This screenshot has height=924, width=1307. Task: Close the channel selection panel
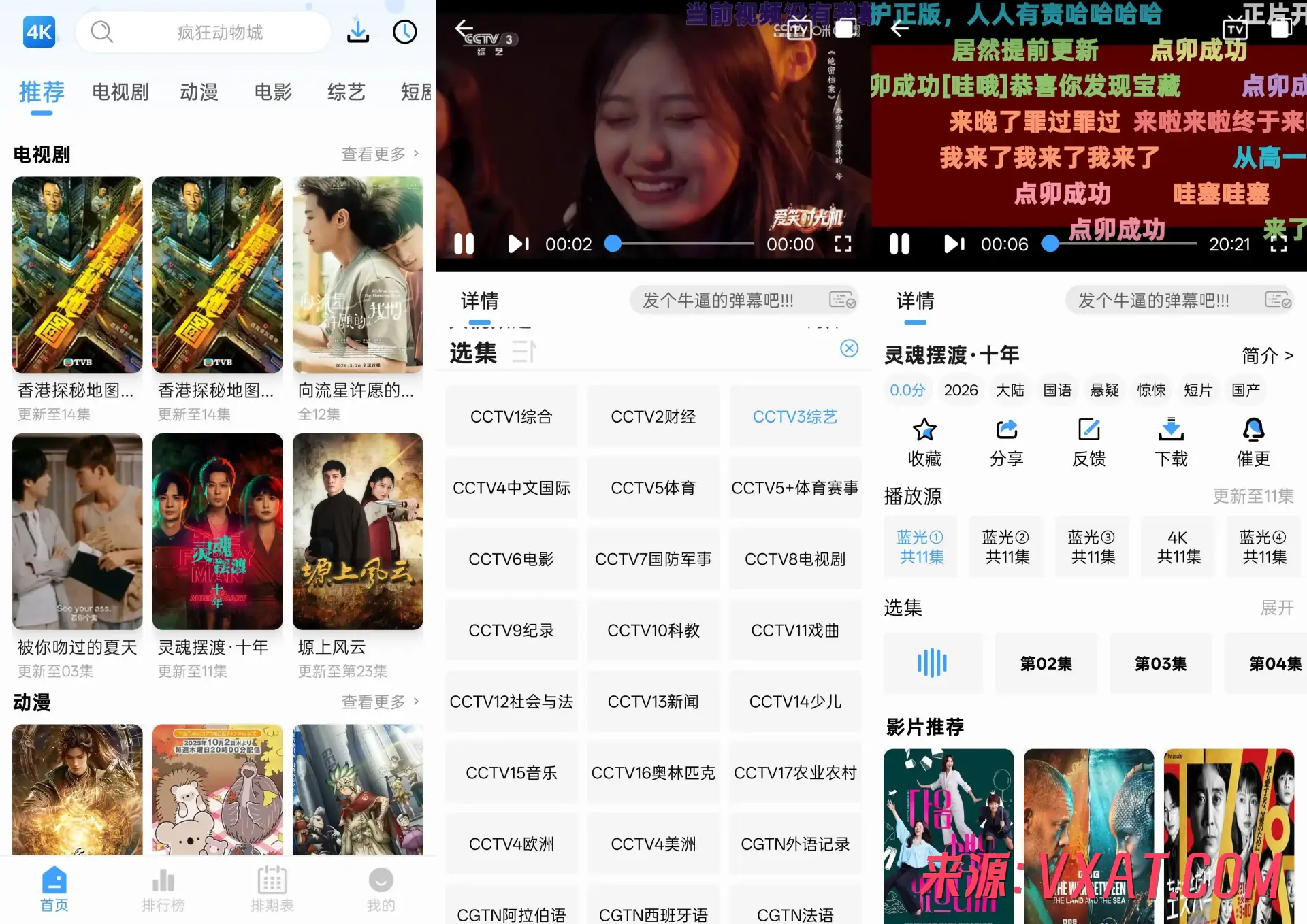[849, 348]
